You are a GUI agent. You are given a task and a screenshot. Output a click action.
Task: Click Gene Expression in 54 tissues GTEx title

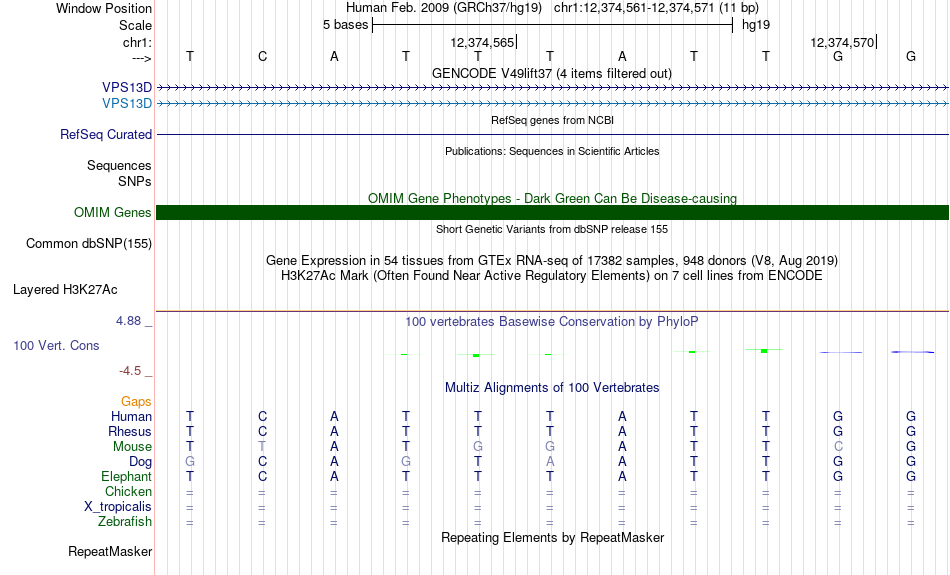552,261
